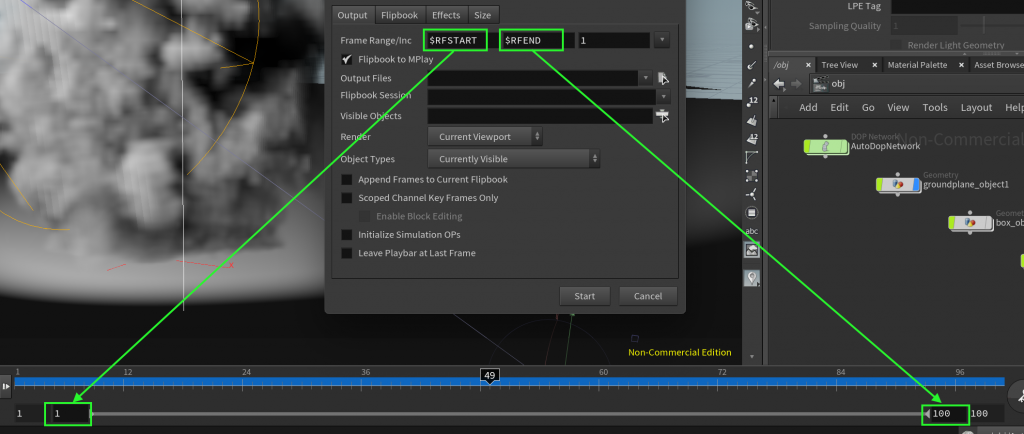Image resolution: width=1024 pixels, height=434 pixels.
Task: Click the circular display option icon above abc
Action: (x=752, y=213)
